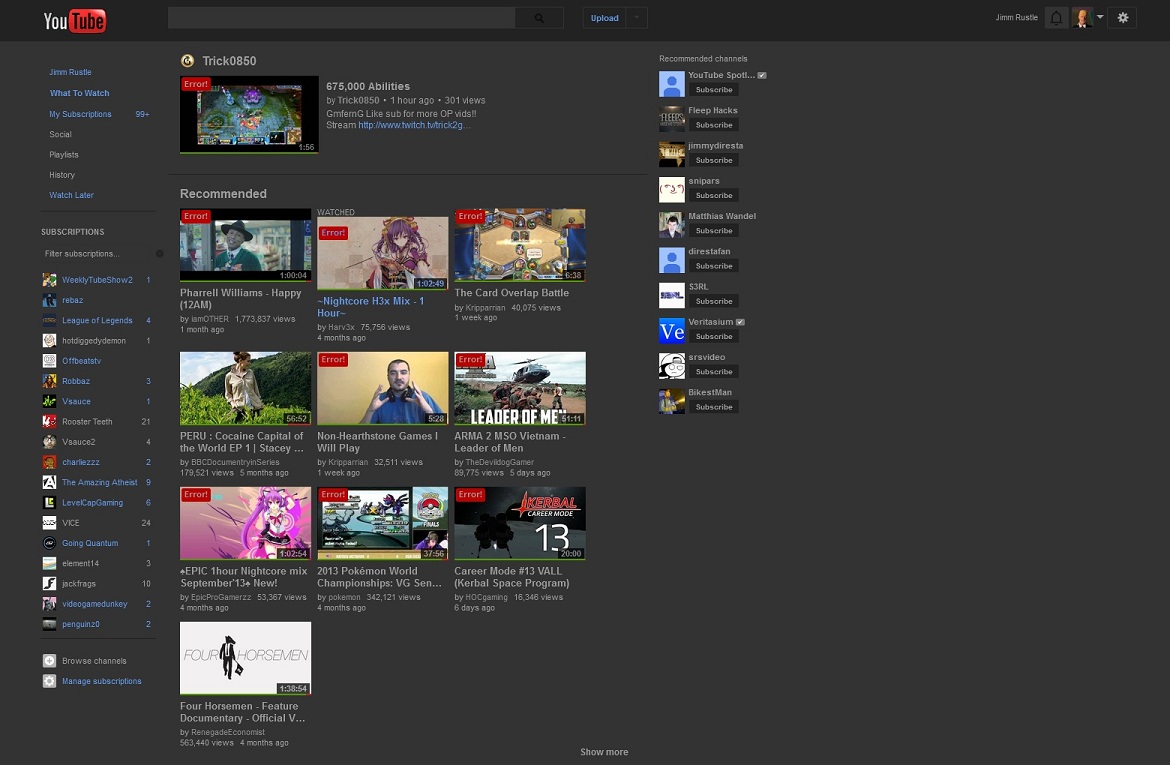Click the Upload button

tap(604, 17)
